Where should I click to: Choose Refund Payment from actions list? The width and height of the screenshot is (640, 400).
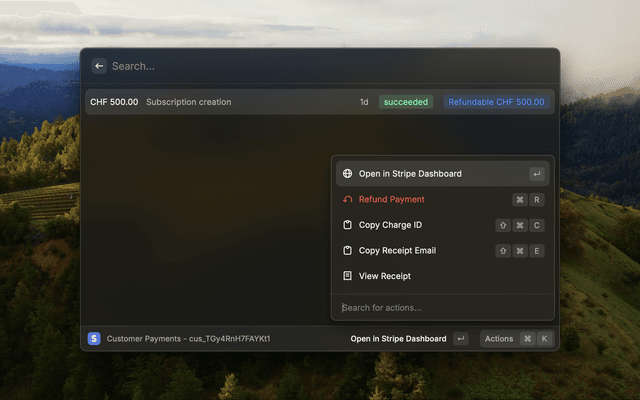pyautogui.click(x=442, y=199)
